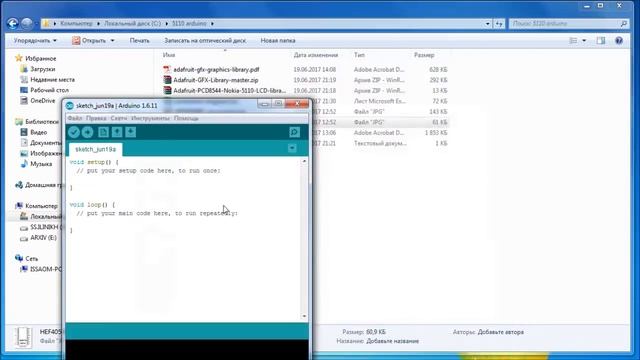640x360 pixels.
Task: Select ARXIV (E:) drive
Action: 43,238
